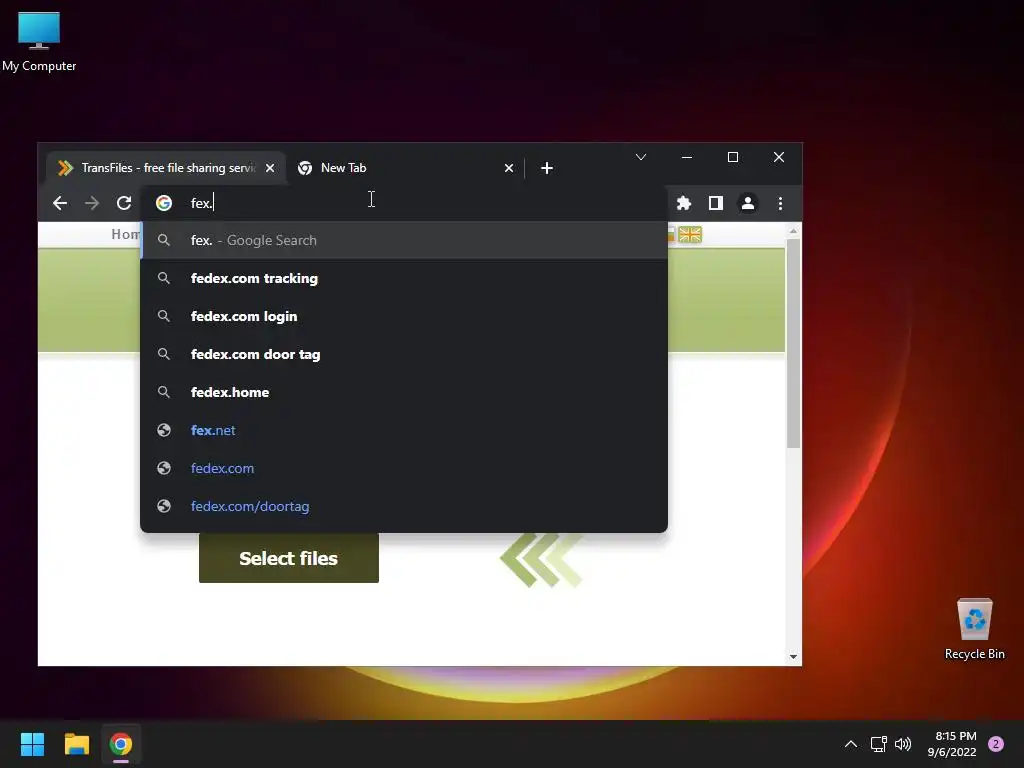1024x768 pixels.
Task: Select the UK flag language icon
Action: pyautogui.click(x=690, y=234)
